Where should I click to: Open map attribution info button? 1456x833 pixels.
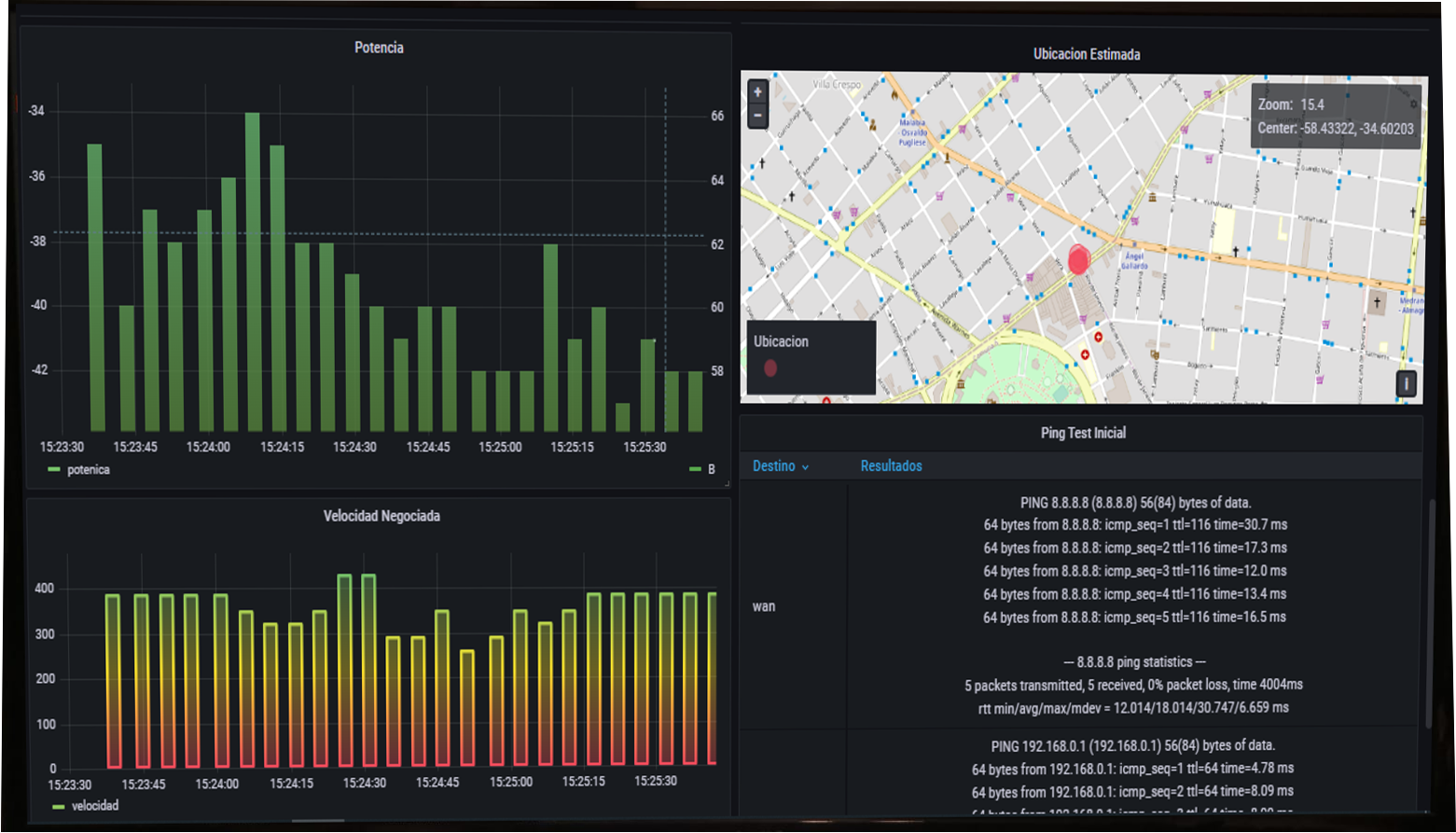1406,383
